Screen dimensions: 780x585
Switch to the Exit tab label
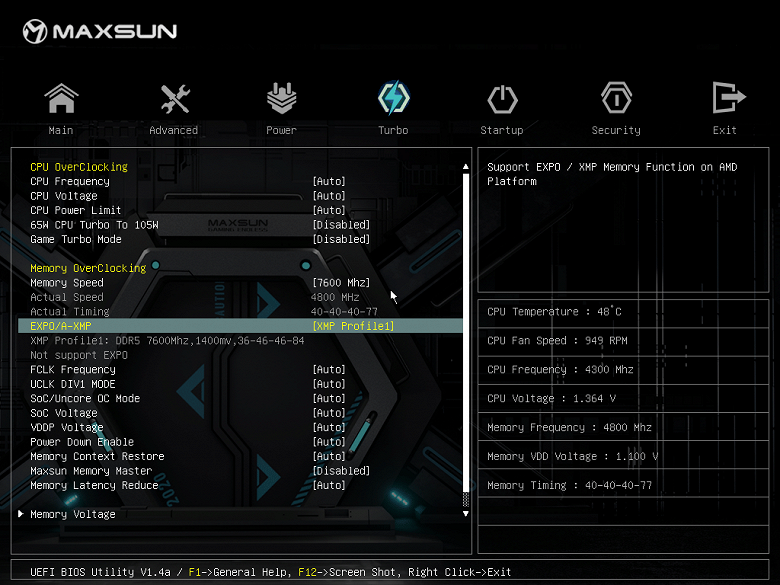[x=724, y=130]
